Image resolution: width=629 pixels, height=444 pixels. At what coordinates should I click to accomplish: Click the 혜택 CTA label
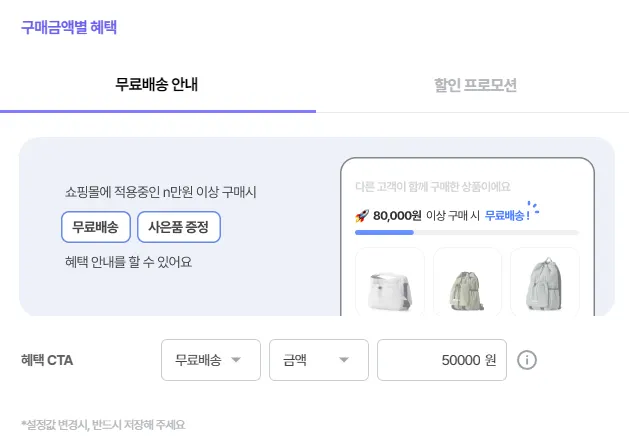coord(47,360)
